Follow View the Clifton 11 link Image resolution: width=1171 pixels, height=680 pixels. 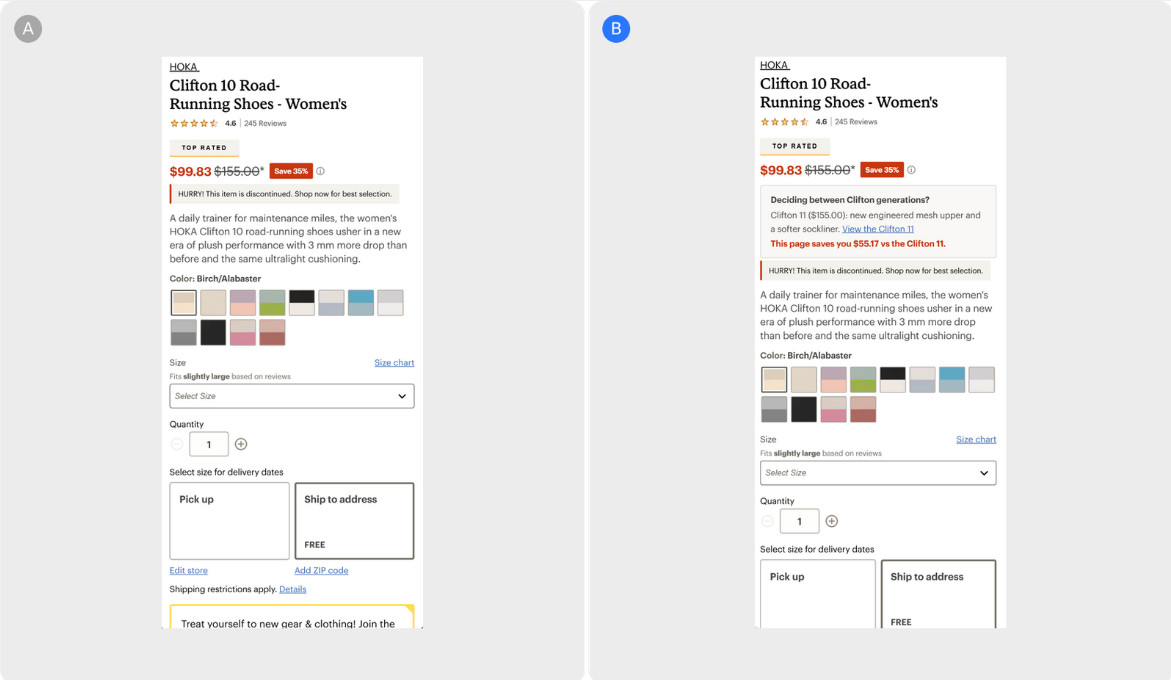tap(878, 229)
